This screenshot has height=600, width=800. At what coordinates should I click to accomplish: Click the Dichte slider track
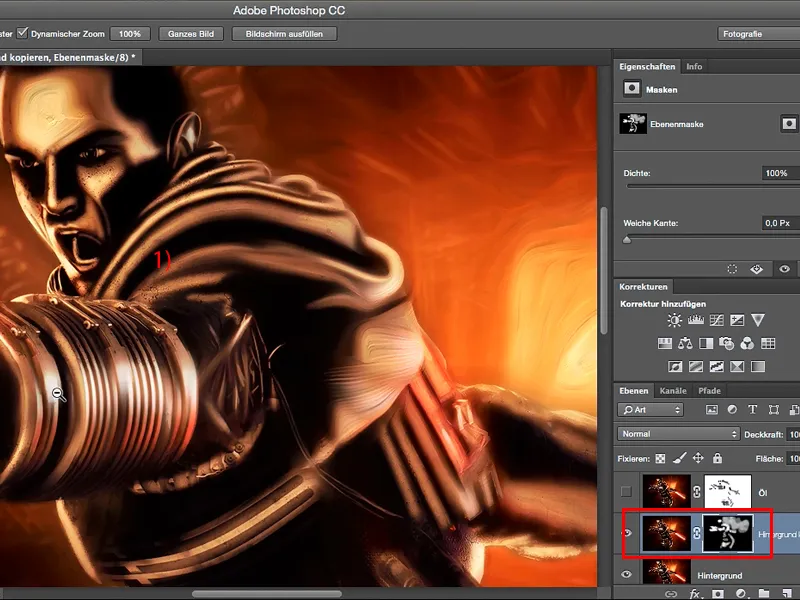pos(713,187)
